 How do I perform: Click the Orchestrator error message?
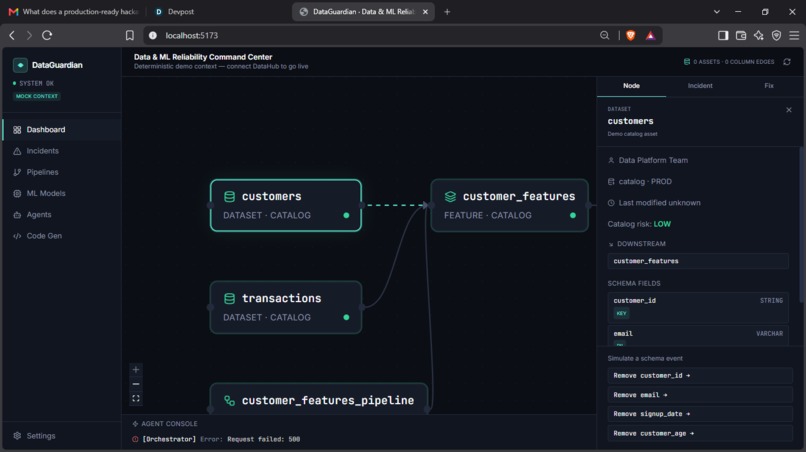tap(221, 439)
